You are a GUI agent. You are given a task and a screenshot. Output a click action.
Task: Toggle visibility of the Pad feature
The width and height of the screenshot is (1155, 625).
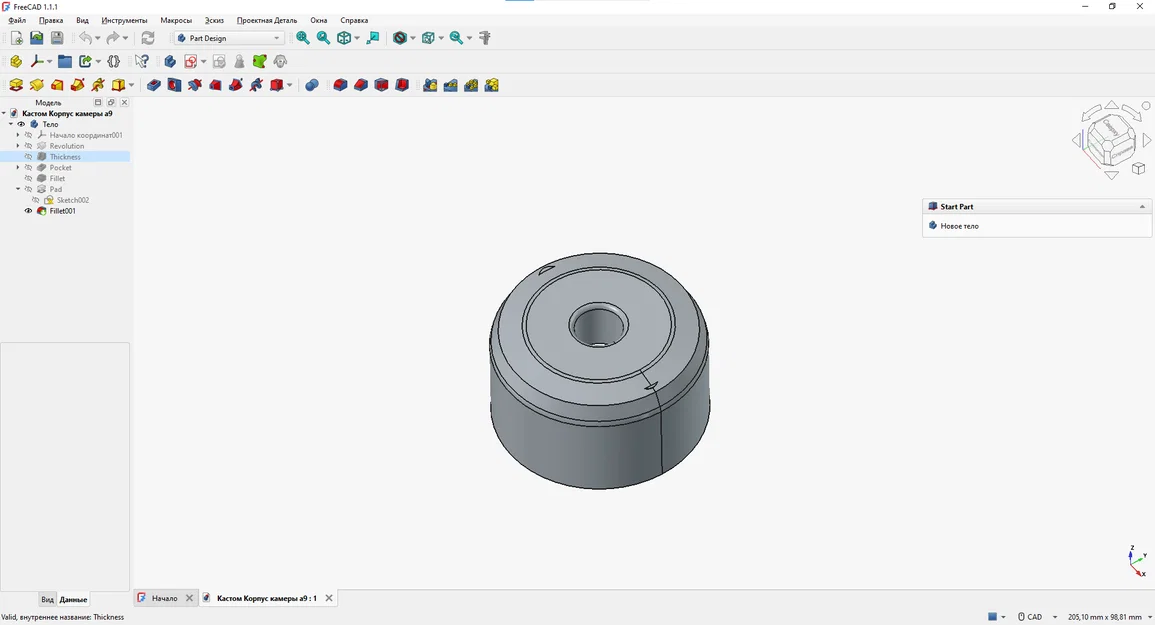point(29,189)
